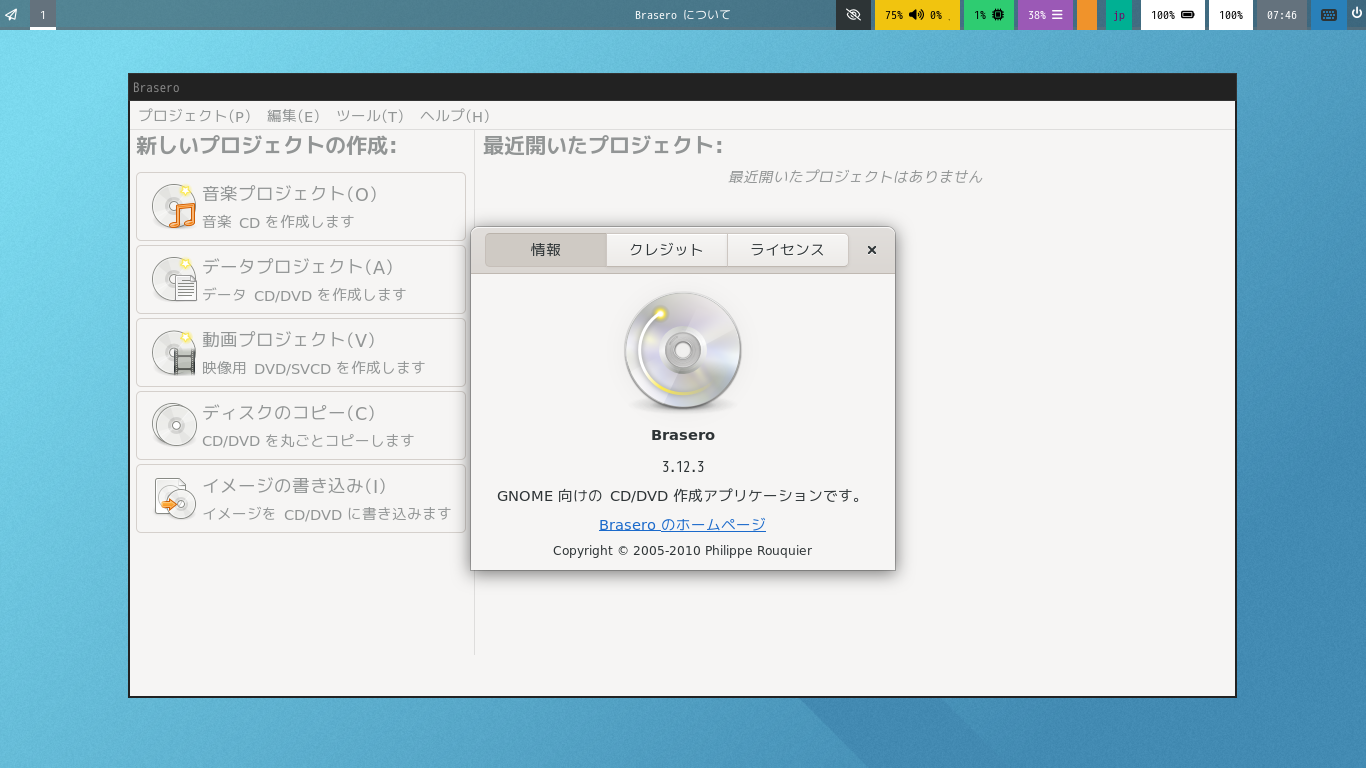Click the memory bars icon next to 38%

click(x=1057, y=15)
